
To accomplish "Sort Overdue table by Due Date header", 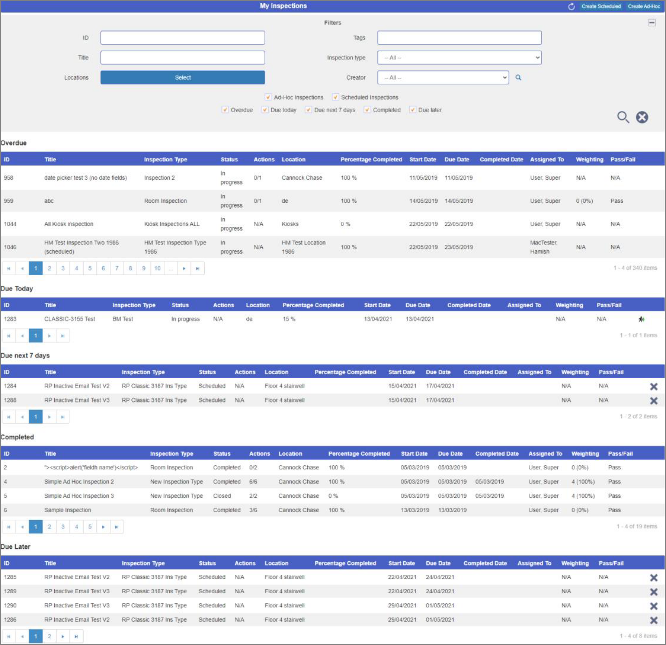I will pos(457,160).
